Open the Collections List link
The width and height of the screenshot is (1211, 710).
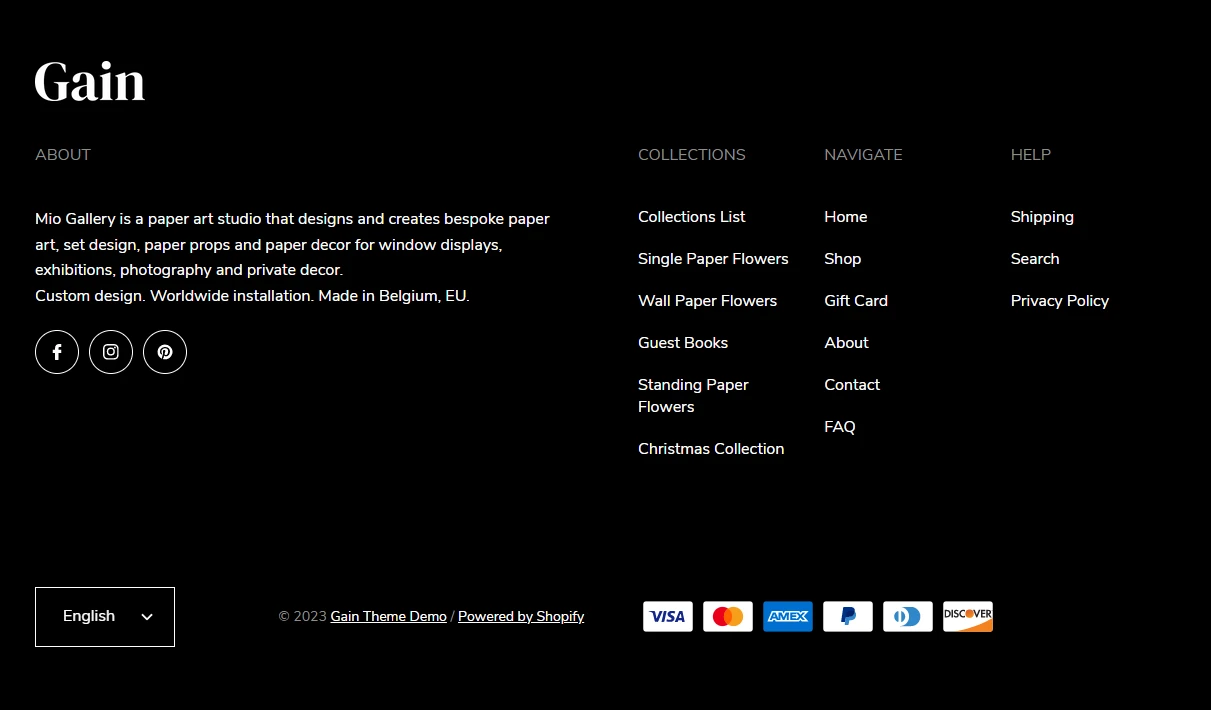click(692, 217)
